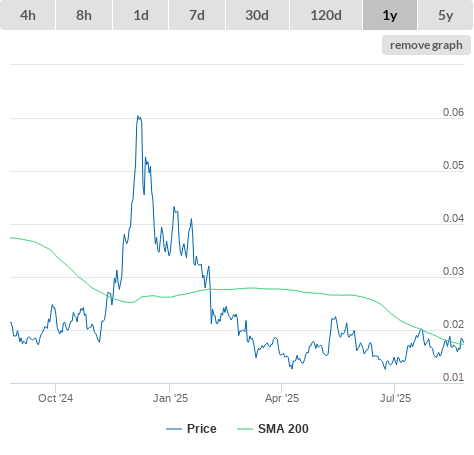This screenshot has width=474, height=455.
Task: Switch to the 8h time range
Action: click(84, 15)
